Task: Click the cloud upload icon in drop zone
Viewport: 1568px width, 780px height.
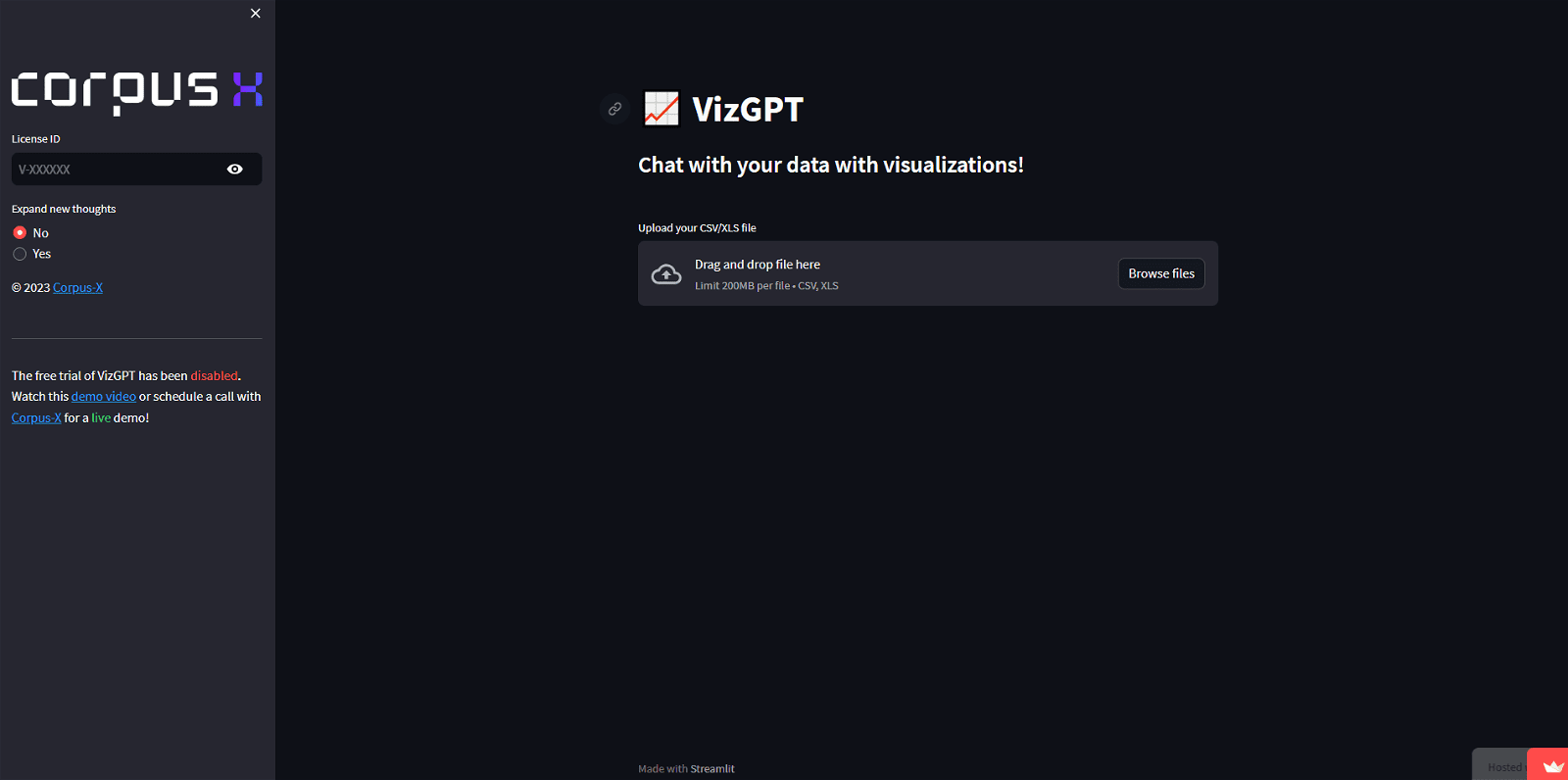Action: tap(667, 273)
